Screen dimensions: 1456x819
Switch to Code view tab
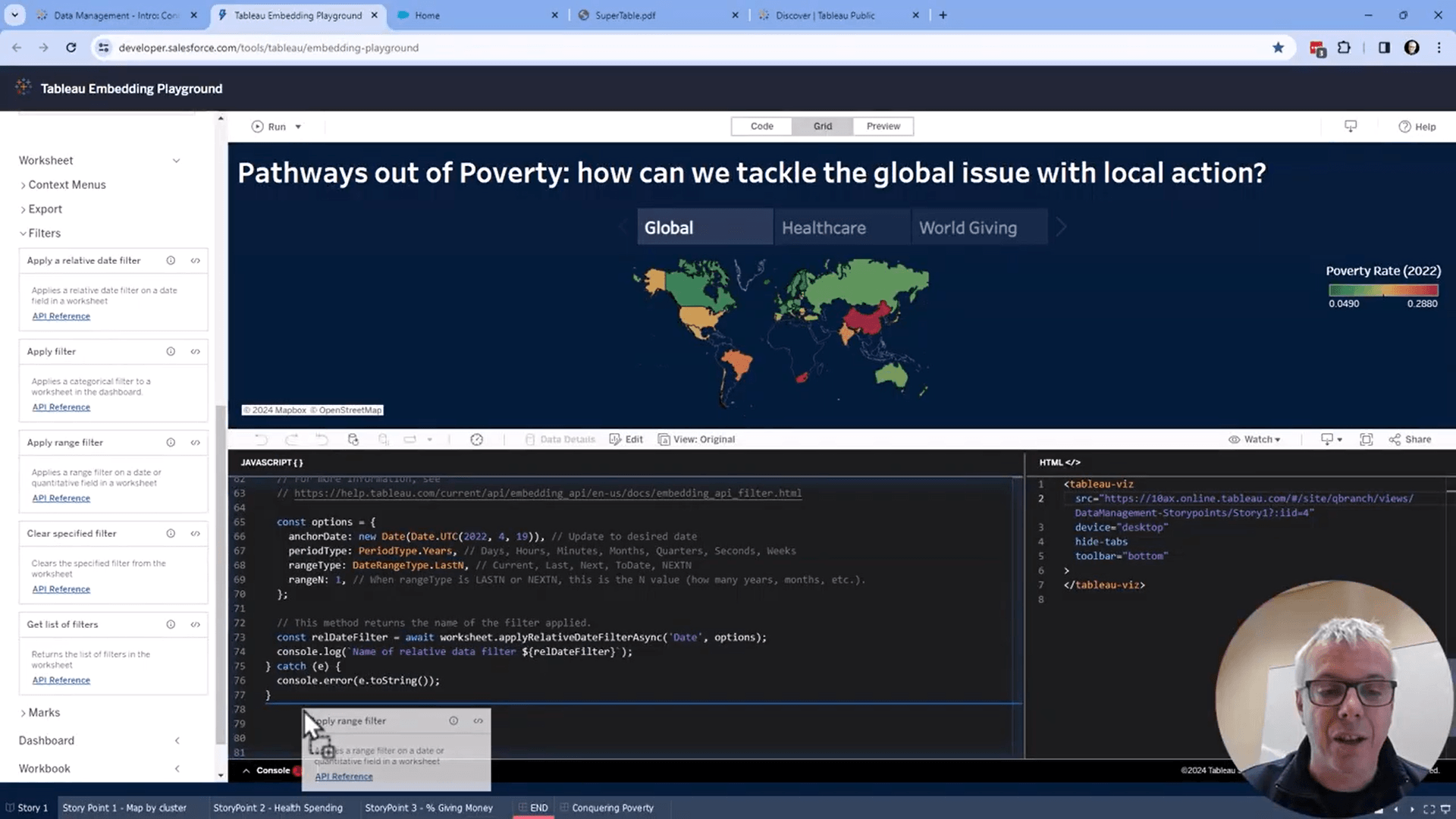click(x=762, y=126)
